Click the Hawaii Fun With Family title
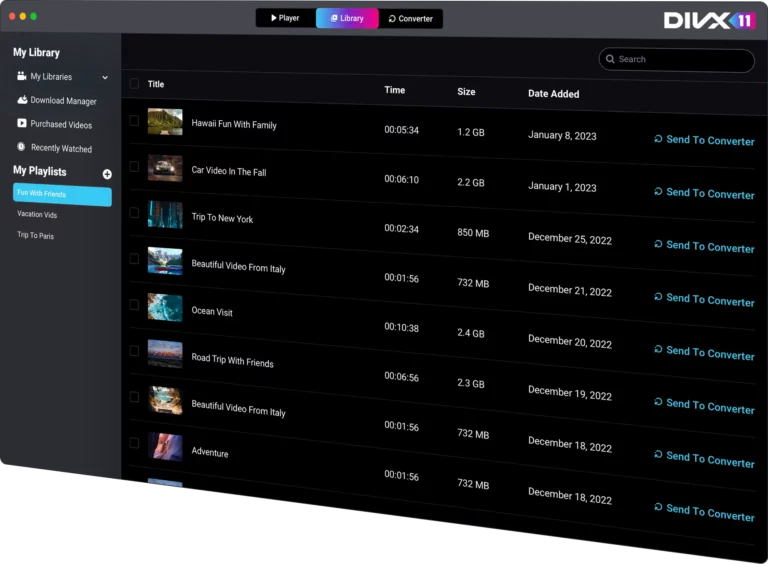Image resolution: width=768 pixels, height=564 pixels. [x=234, y=124]
